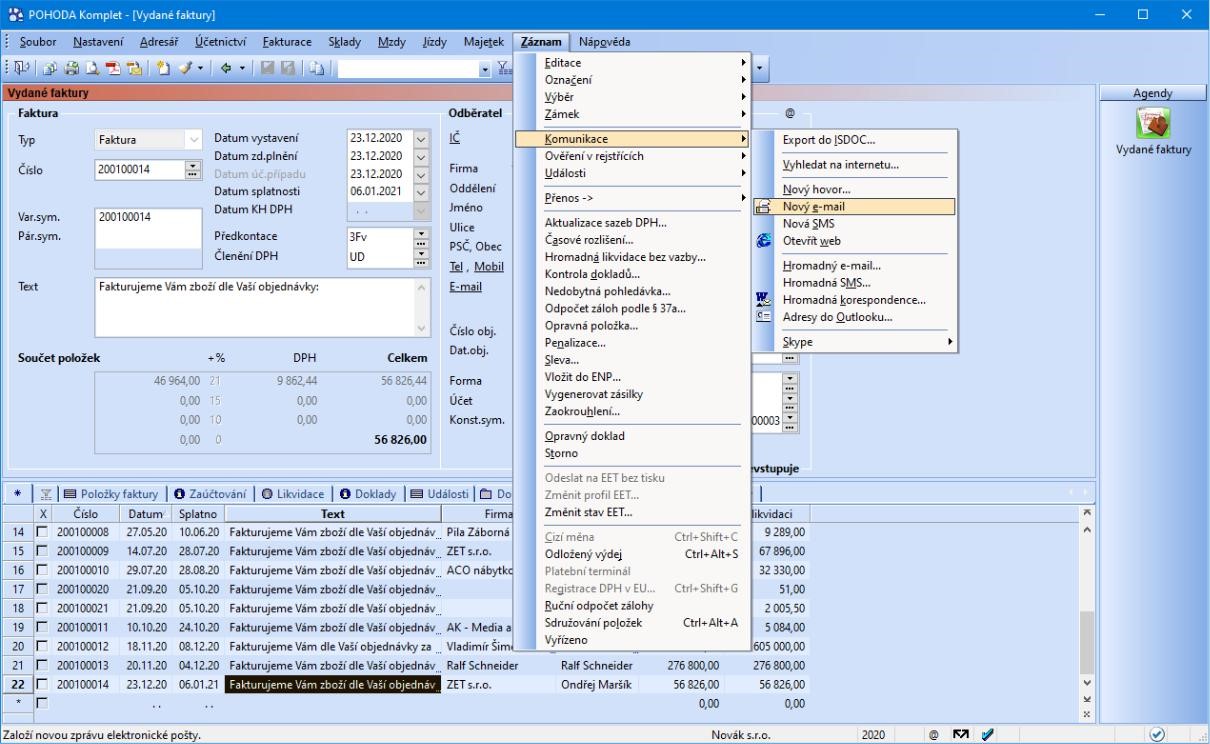Tick checkbox for invoice 200100013
1210x744 pixels.
point(44,664)
